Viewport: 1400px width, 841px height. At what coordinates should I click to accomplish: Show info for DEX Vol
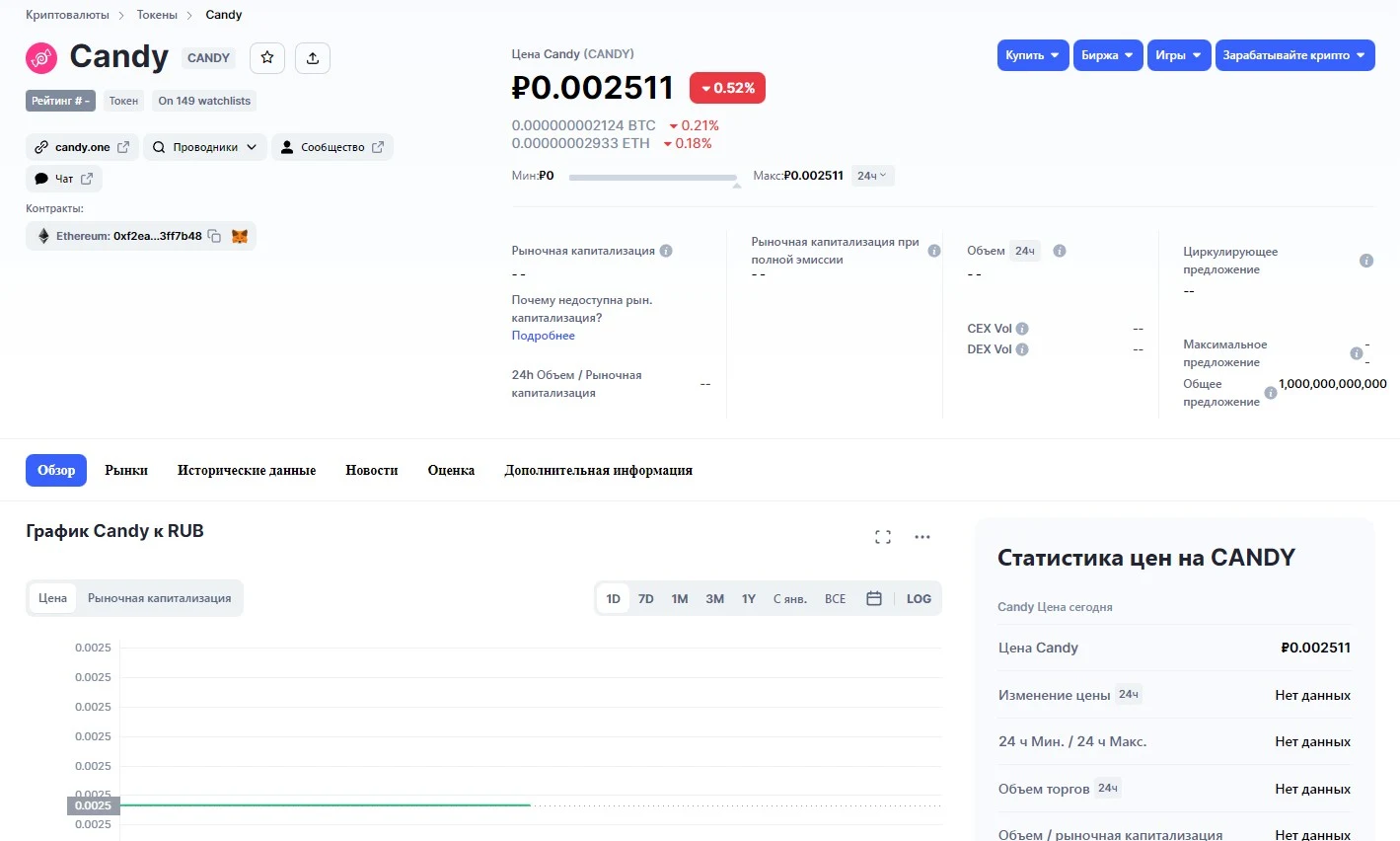(x=1022, y=349)
